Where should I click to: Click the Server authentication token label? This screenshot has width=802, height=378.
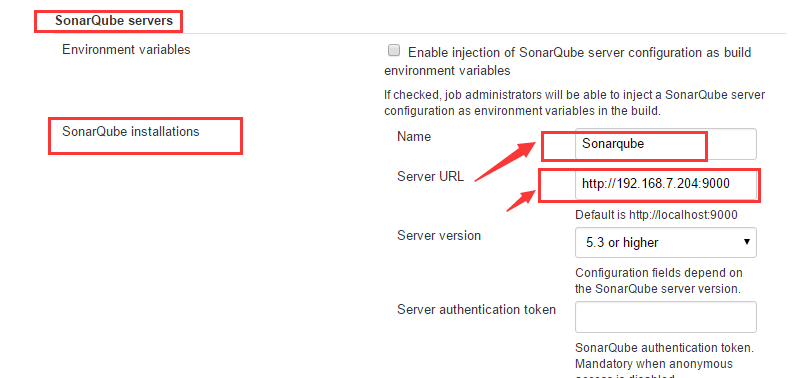click(x=476, y=309)
